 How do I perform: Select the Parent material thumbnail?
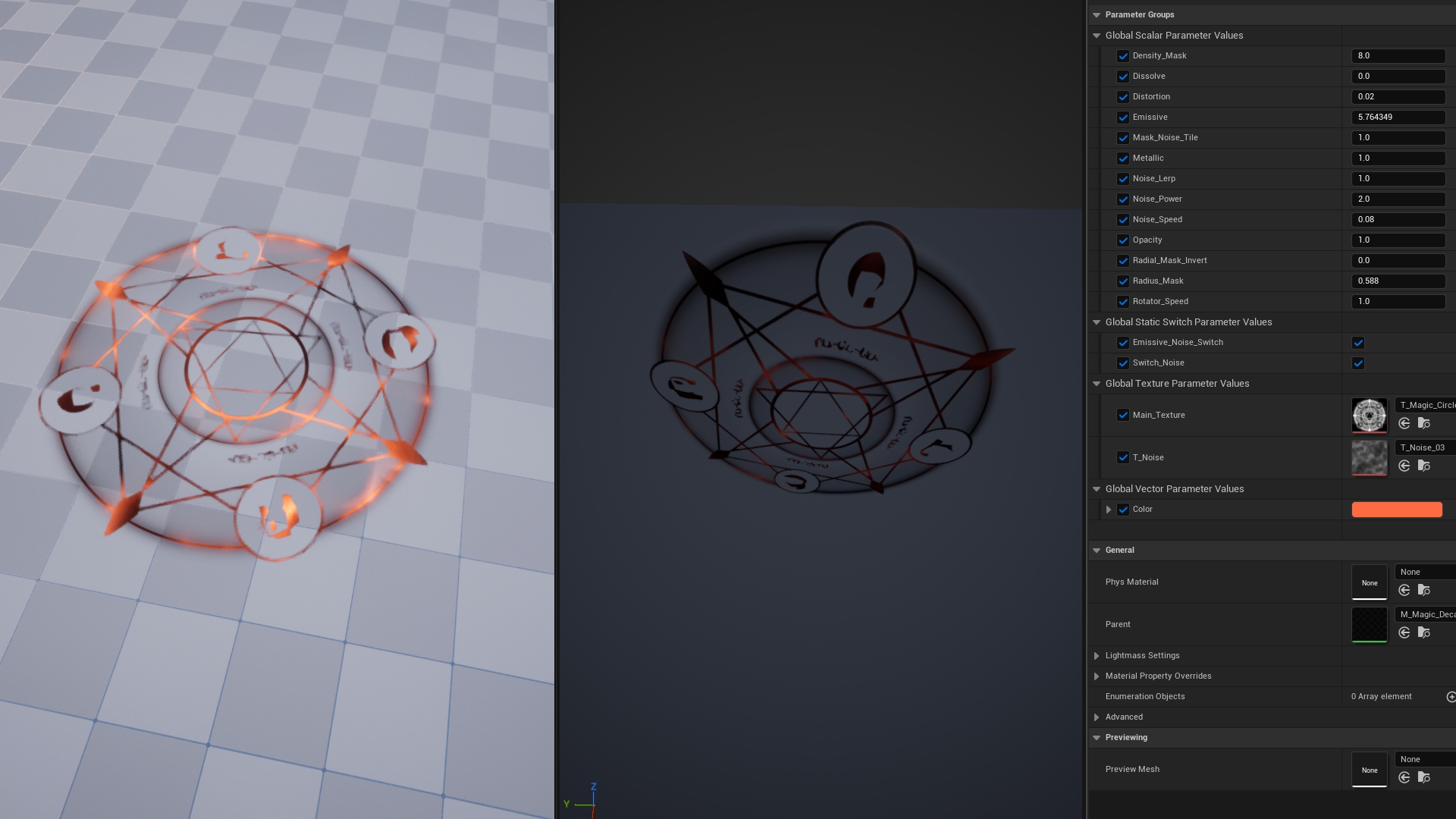(1370, 625)
